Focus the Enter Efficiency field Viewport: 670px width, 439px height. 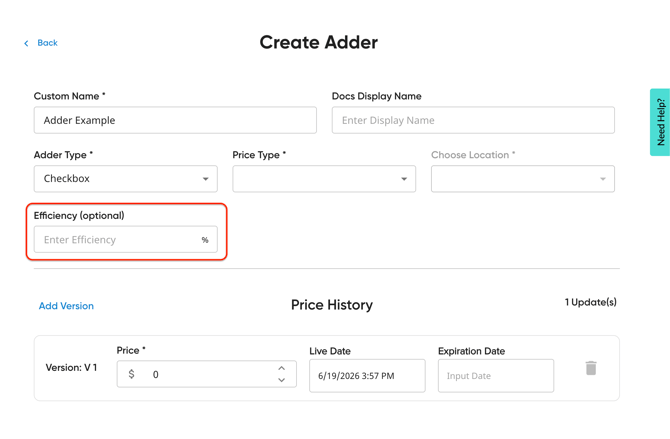pos(126,239)
